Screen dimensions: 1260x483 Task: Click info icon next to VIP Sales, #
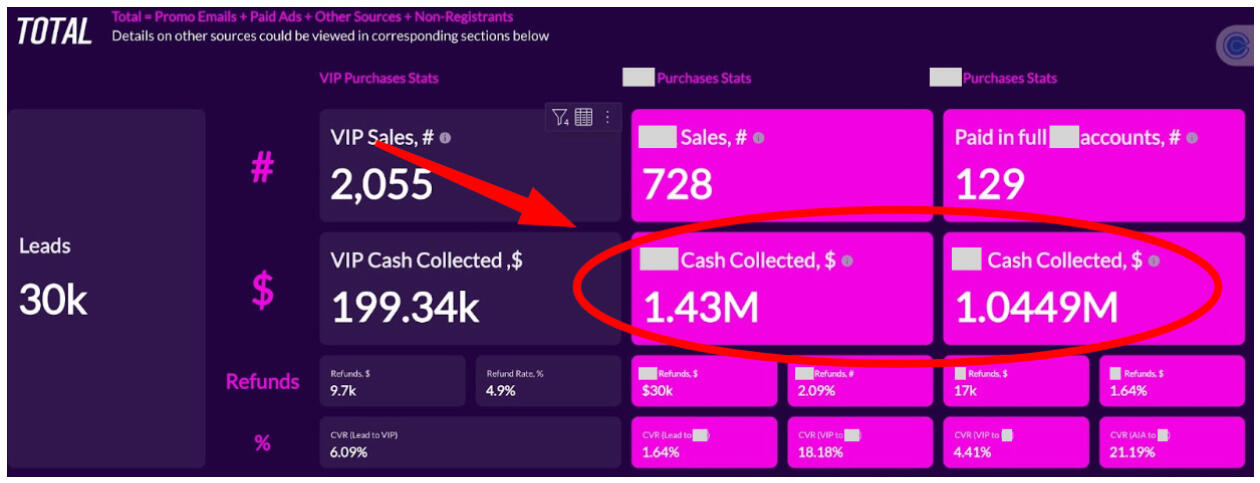coord(445,138)
